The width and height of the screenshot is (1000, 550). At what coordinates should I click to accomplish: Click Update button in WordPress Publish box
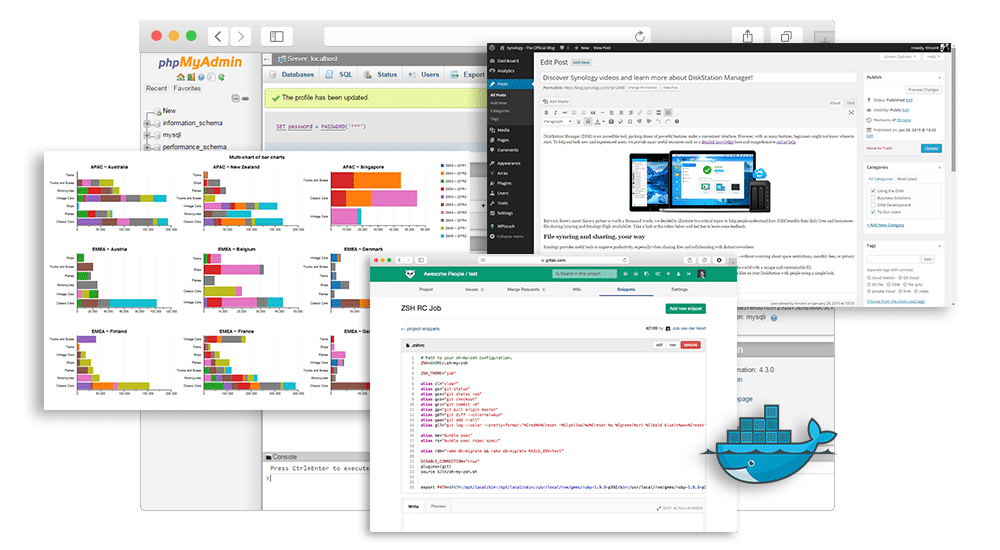931,148
